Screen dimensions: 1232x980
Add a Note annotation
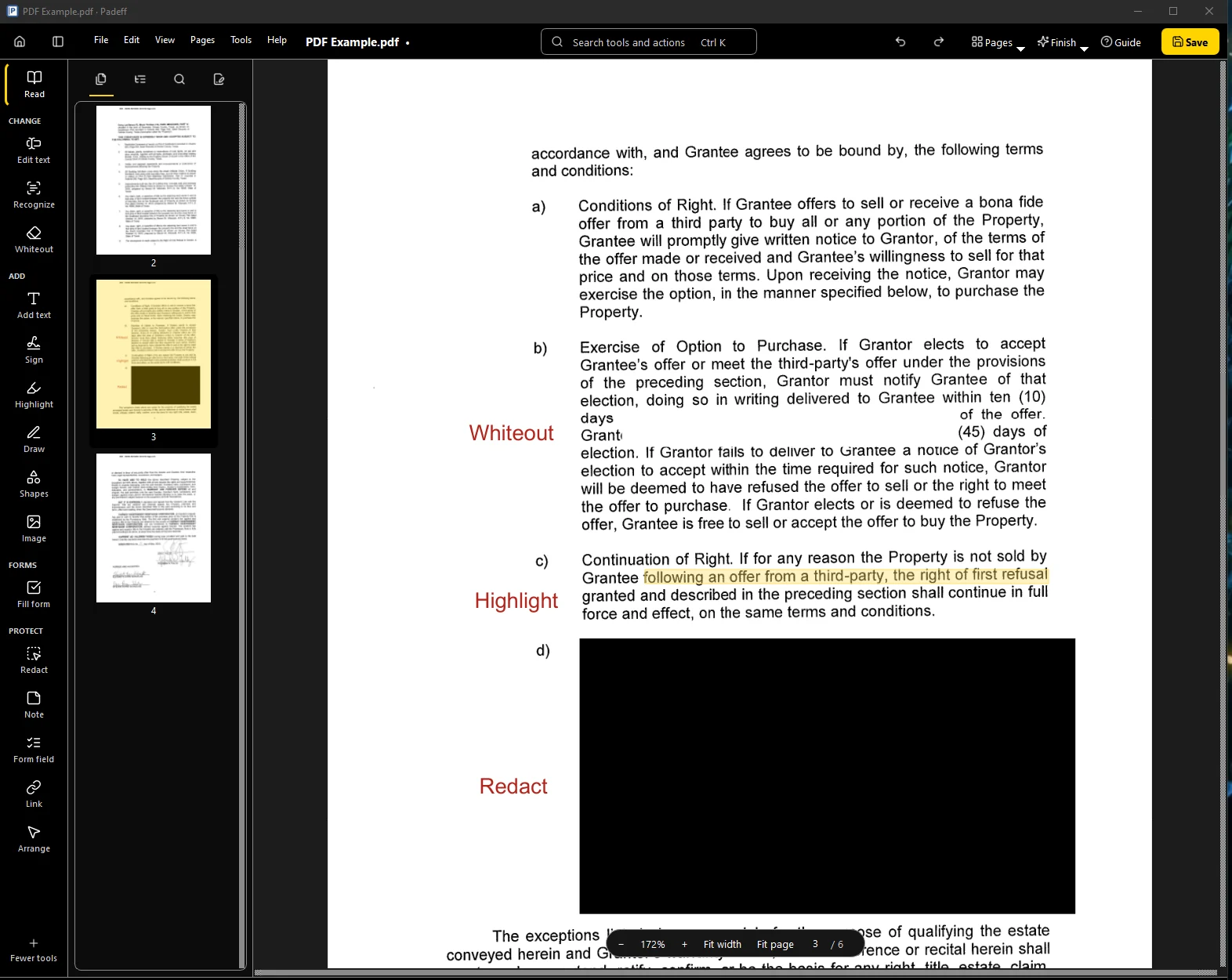click(x=34, y=705)
